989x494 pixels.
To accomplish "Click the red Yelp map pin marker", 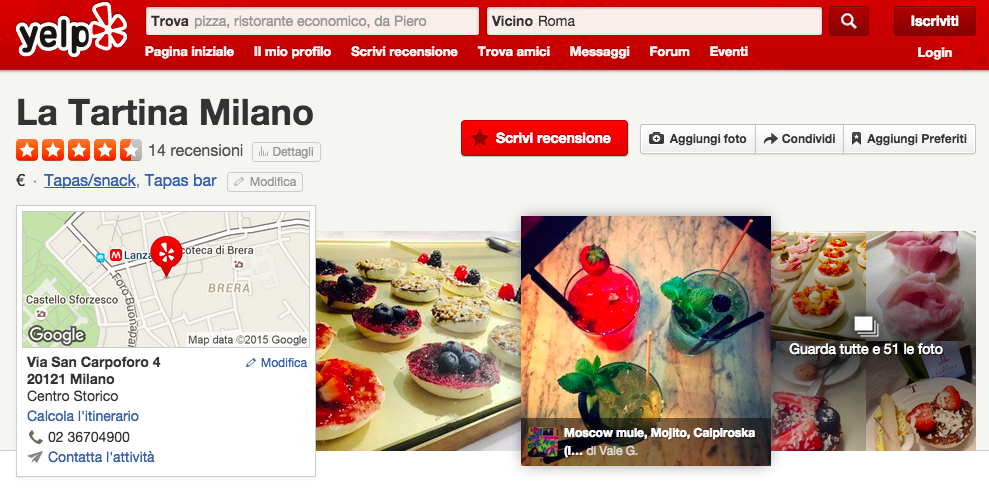I will (167, 256).
